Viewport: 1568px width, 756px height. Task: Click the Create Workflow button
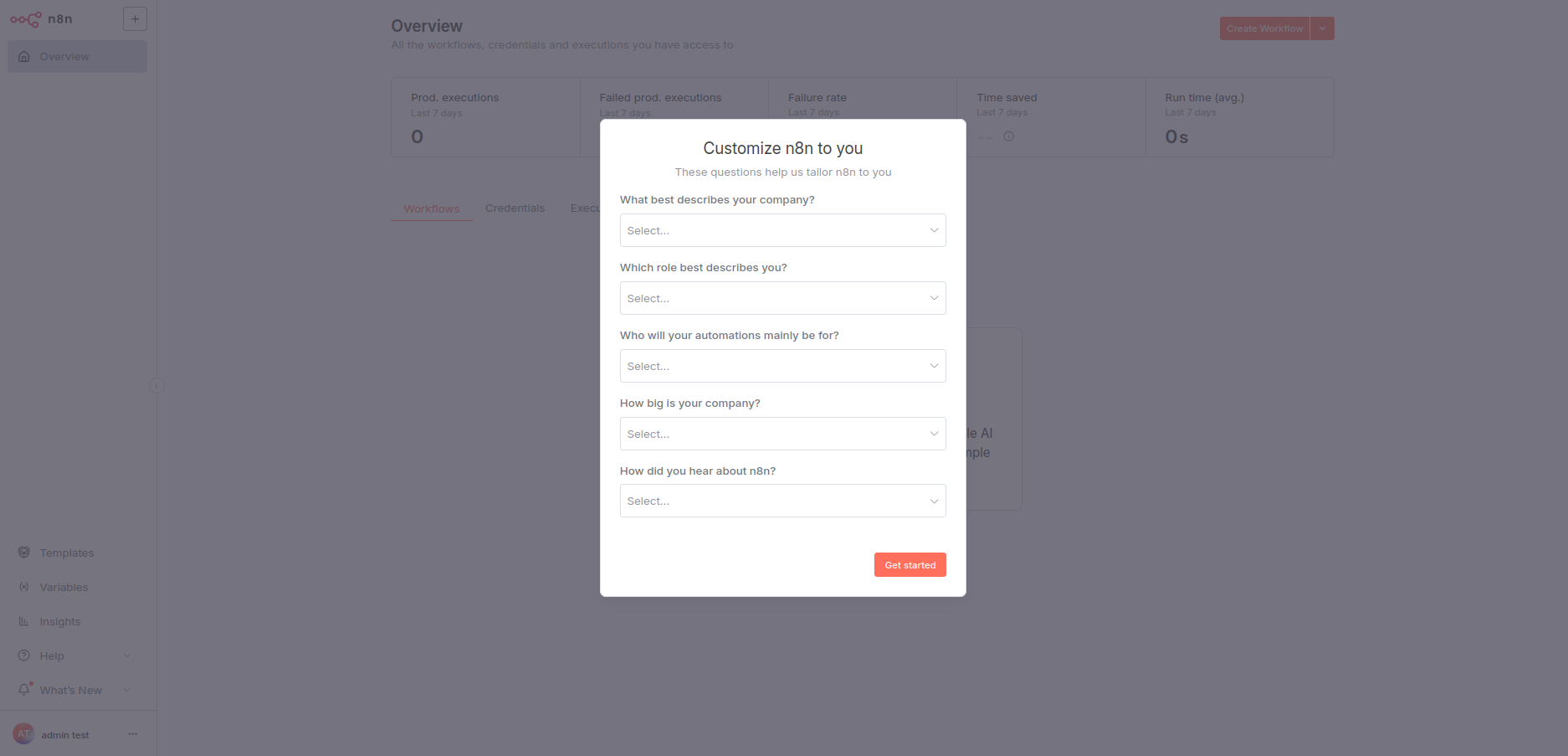tap(1264, 28)
